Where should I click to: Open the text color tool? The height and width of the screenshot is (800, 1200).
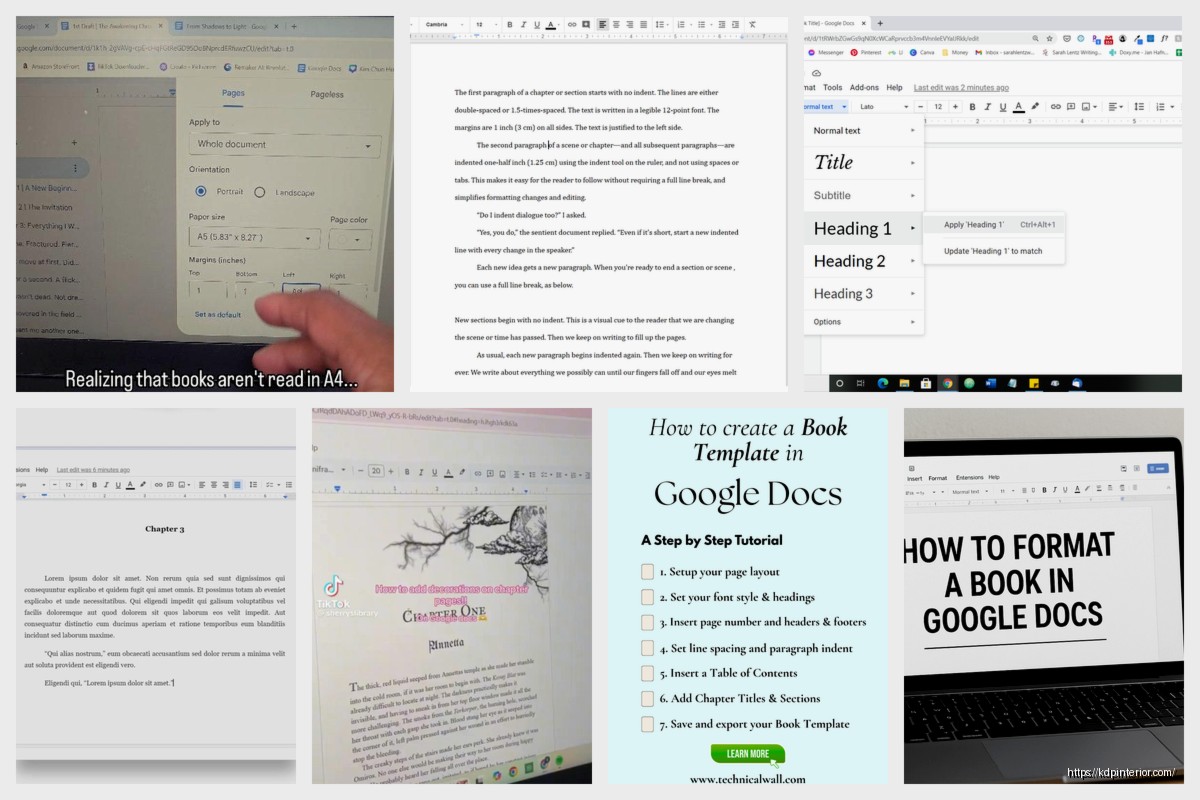(x=551, y=24)
